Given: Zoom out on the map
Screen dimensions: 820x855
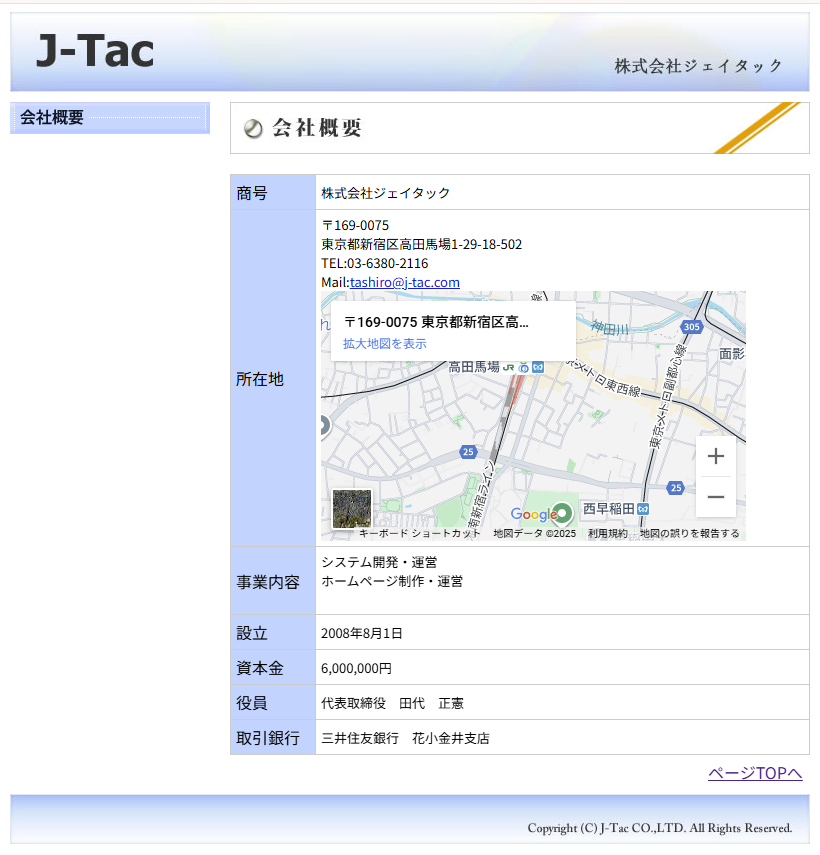Looking at the screenshot, I should pyautogui.click(x=715, y=497).
